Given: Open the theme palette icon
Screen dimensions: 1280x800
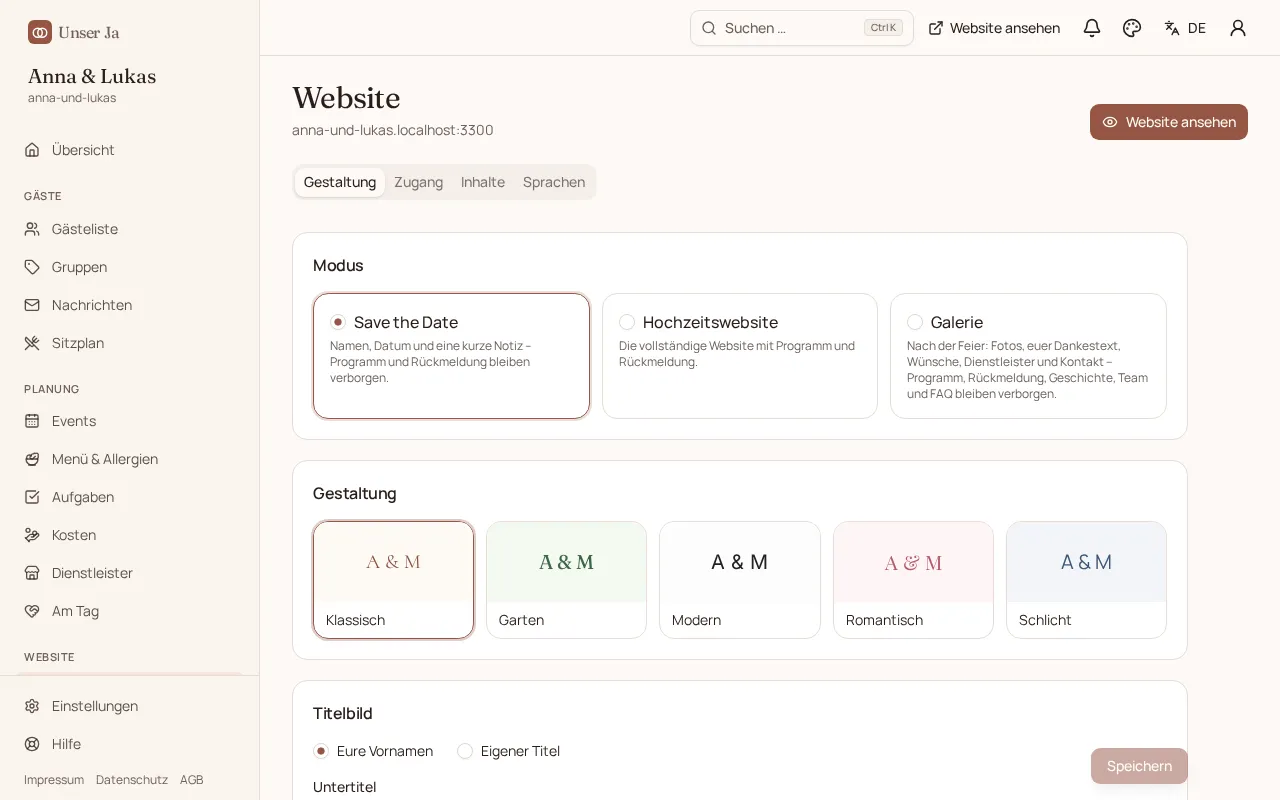Looking at the screenshot, I should tap(1132, 28).
